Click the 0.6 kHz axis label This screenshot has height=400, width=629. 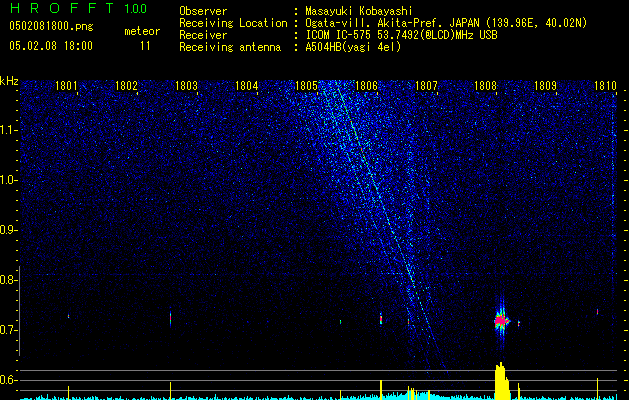tap(8, 380)
